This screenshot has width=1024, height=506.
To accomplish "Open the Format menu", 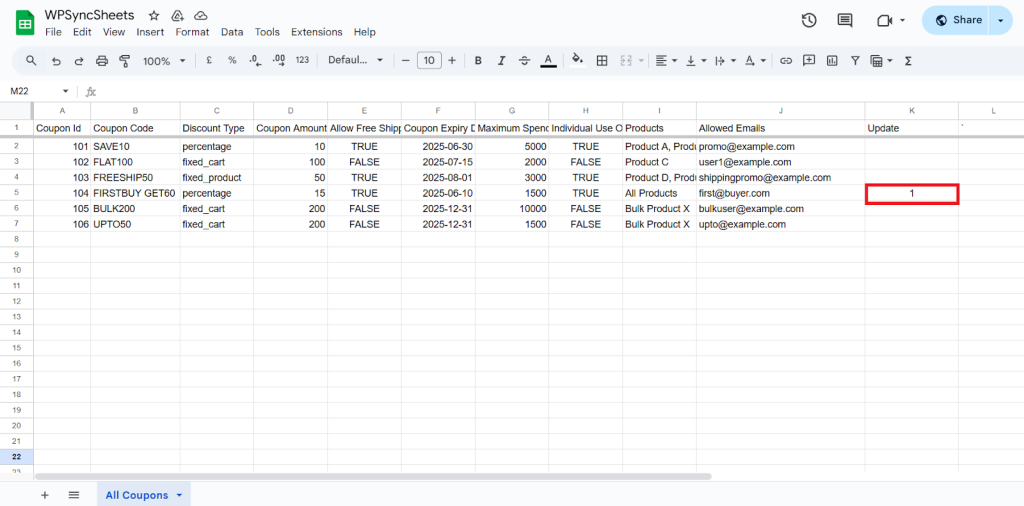I will coord(193,32).
